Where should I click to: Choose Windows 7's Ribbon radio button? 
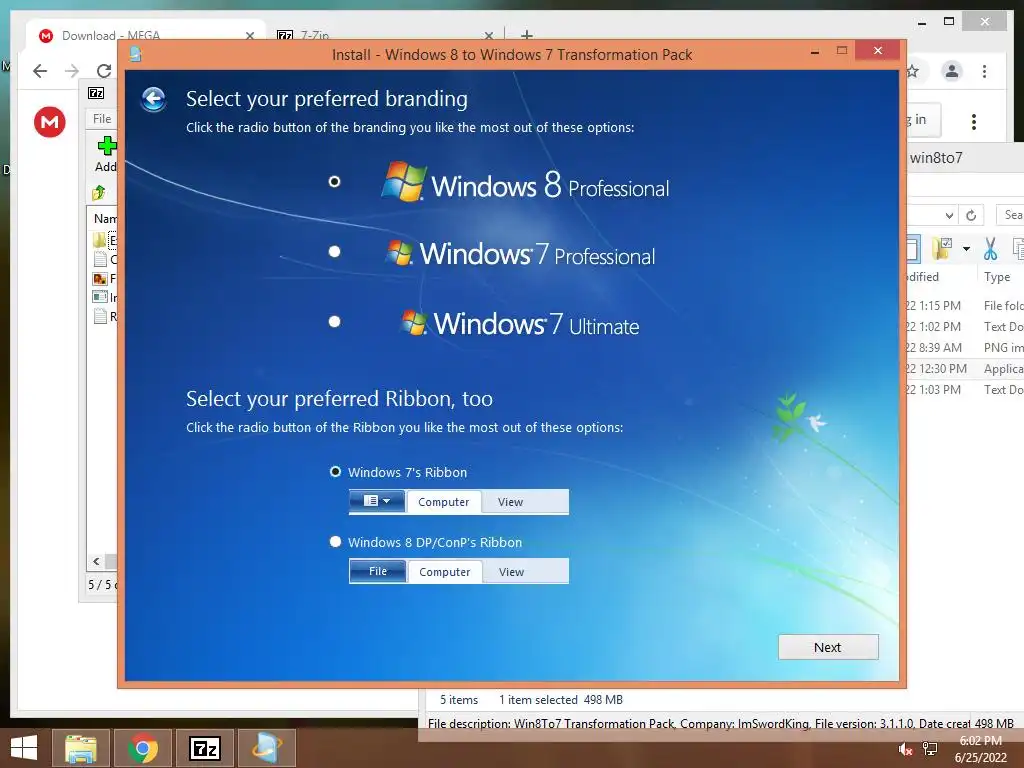point(335,472)
